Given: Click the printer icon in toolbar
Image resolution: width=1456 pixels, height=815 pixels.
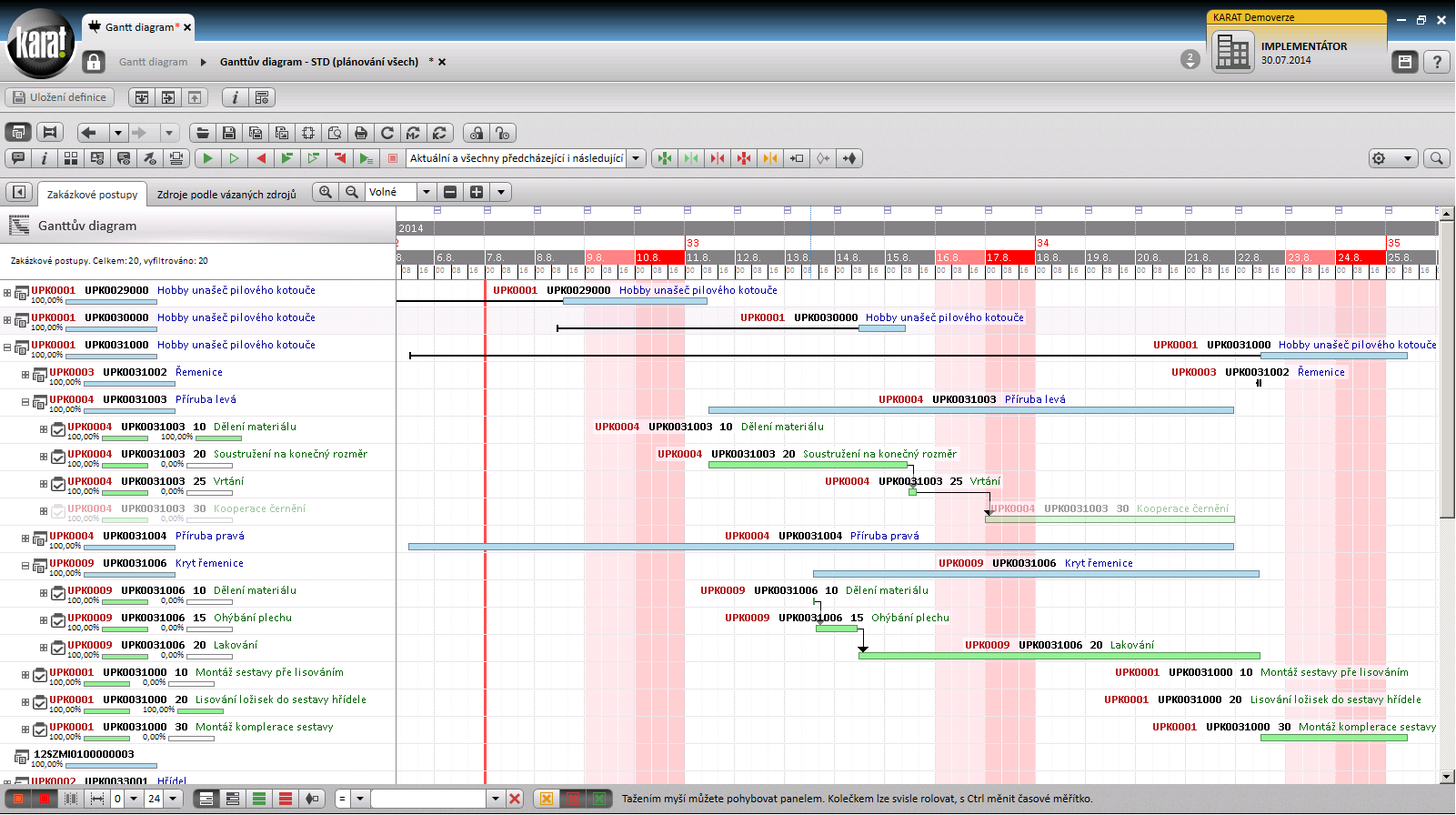Looking at the screenshot, I should tap(361, 133).
